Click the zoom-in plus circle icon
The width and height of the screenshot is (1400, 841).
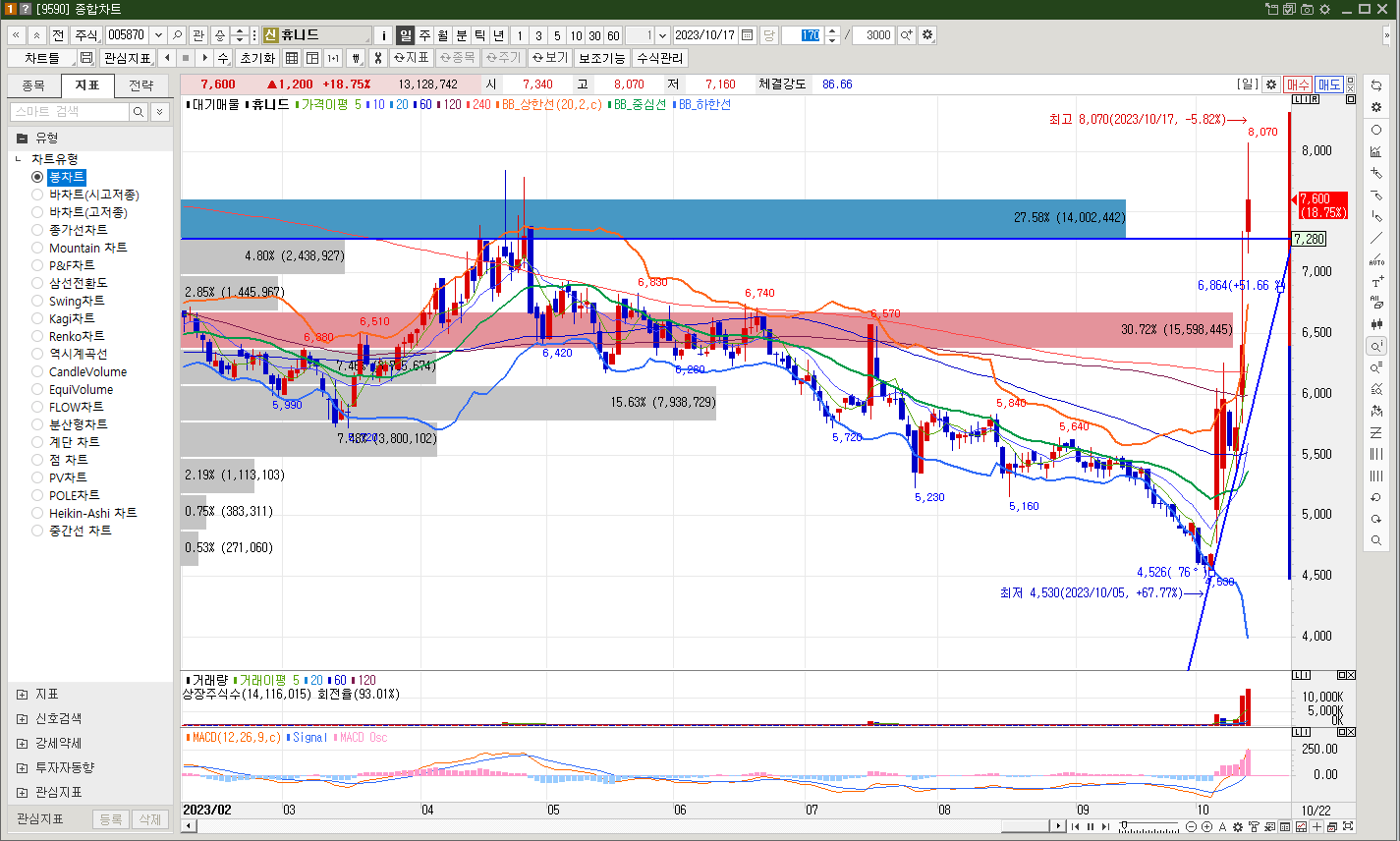coord(1206,827)
